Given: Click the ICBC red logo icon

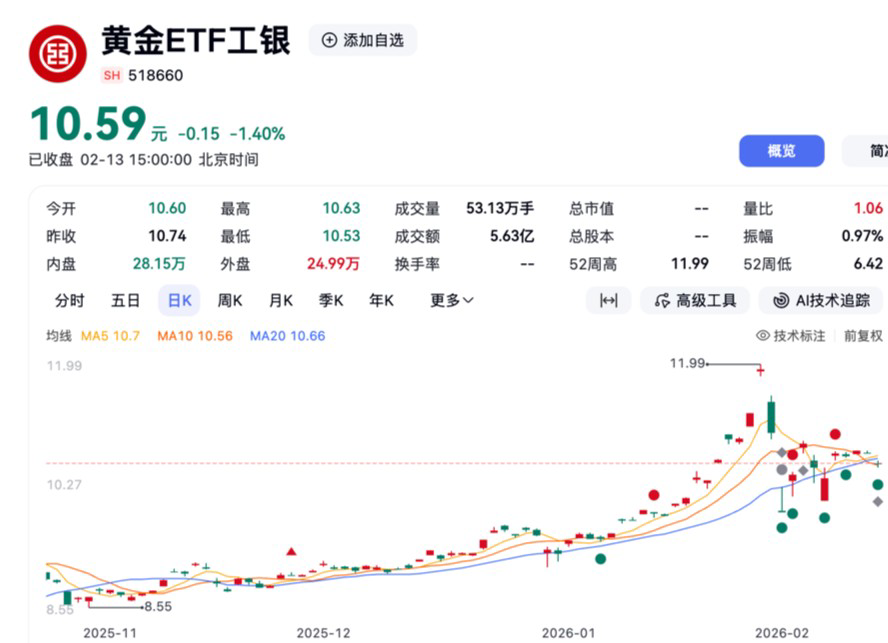Looking at the screenshot, I should tap(57, 53).
